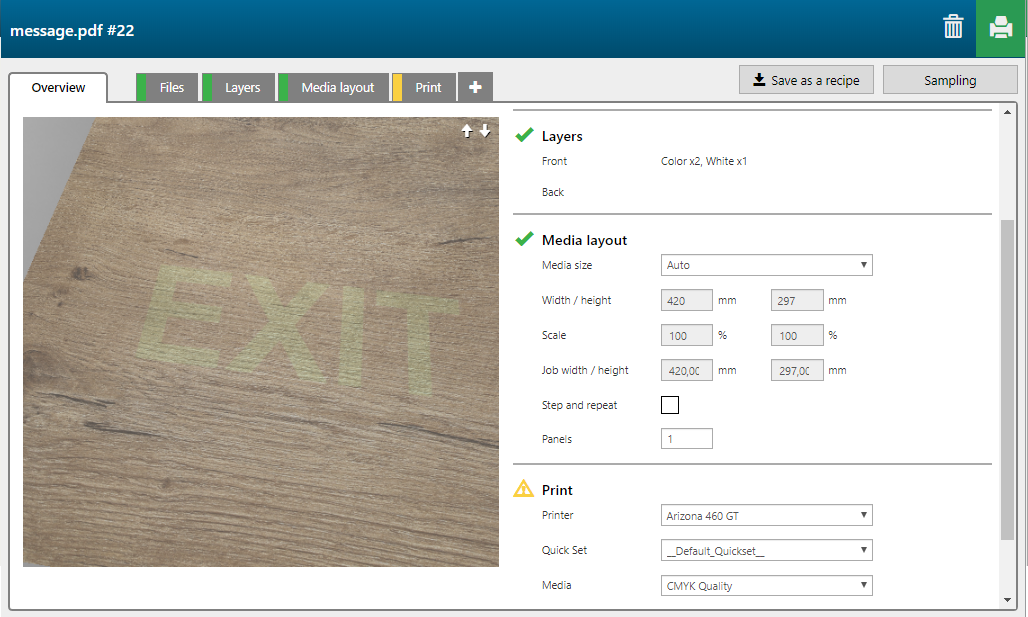Enable the Step and repeat checkbox
Viewport: 1028px width, 617px height.
(x=670, y=405)
